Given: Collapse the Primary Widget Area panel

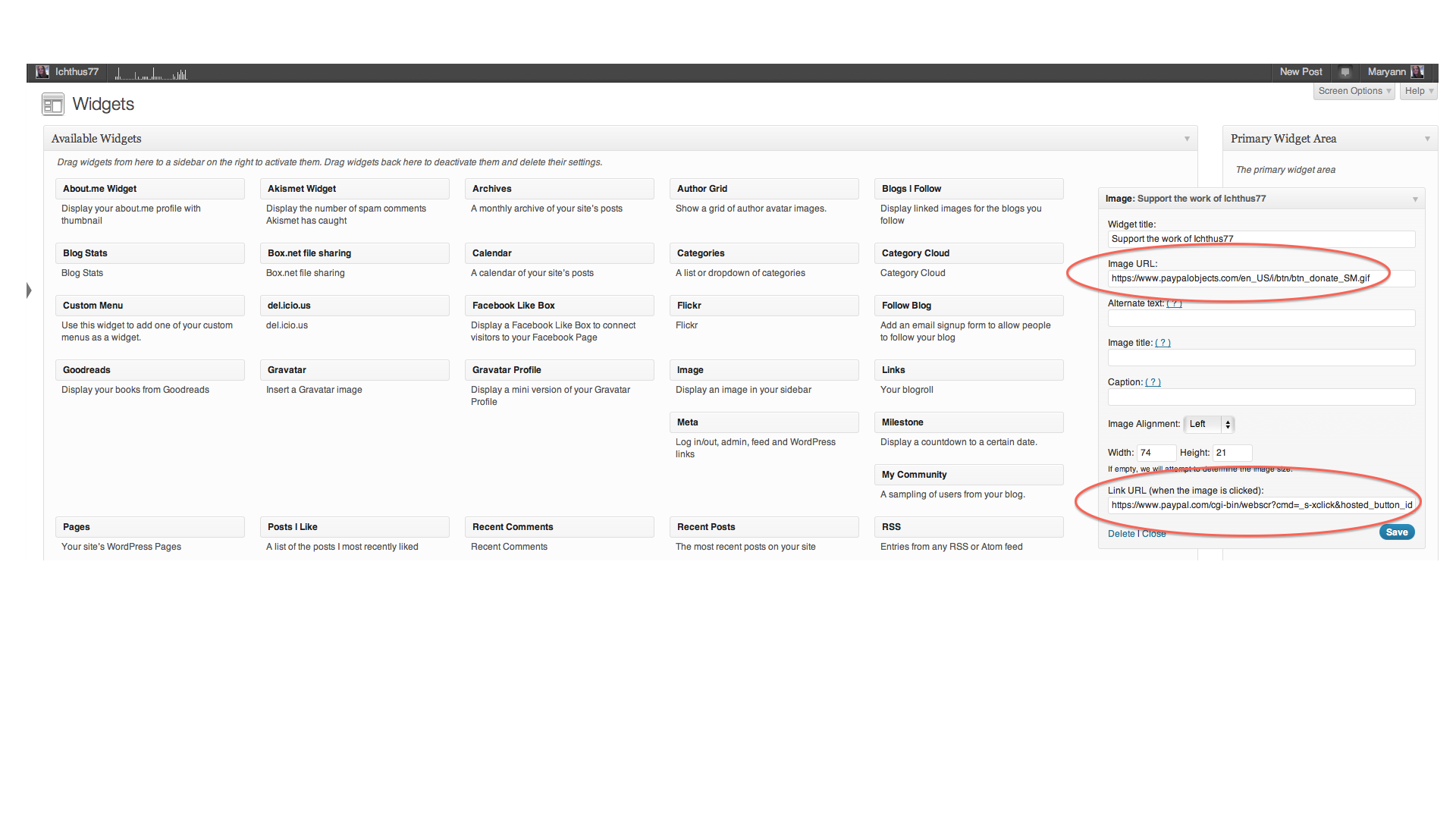Looking at the screenshot, I should tap(1427, 139).
